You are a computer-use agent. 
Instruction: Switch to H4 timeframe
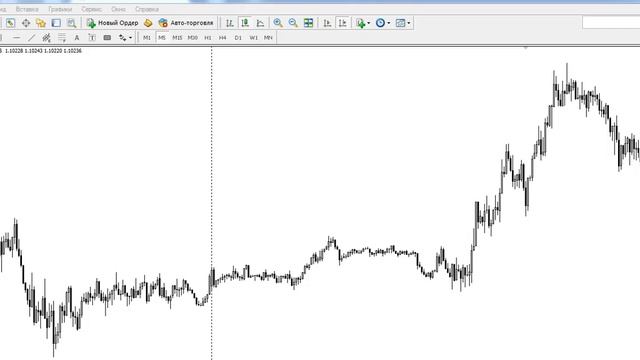[x=222, y=38]
